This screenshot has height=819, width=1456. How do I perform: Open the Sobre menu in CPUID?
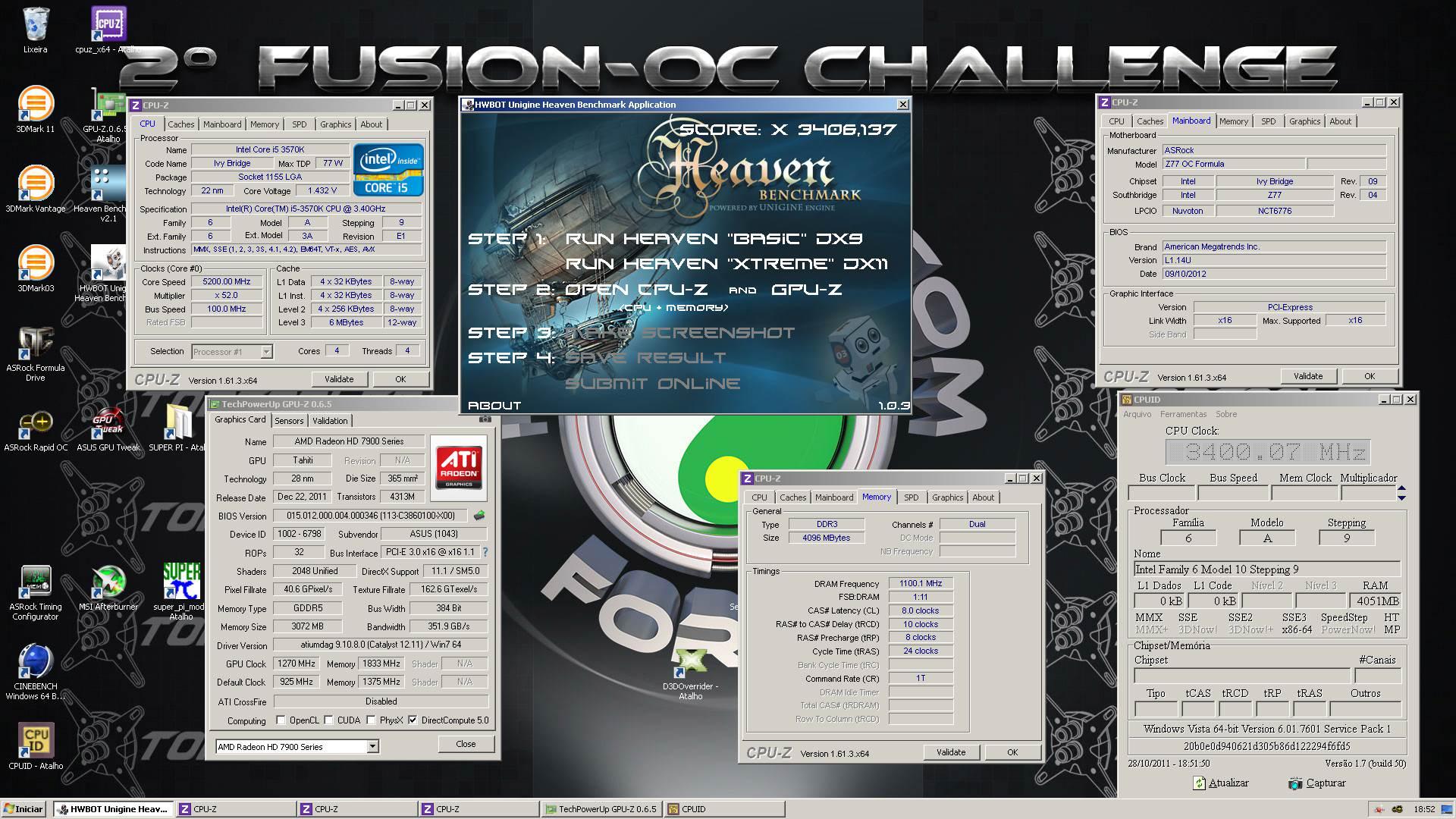(1226, 414)
